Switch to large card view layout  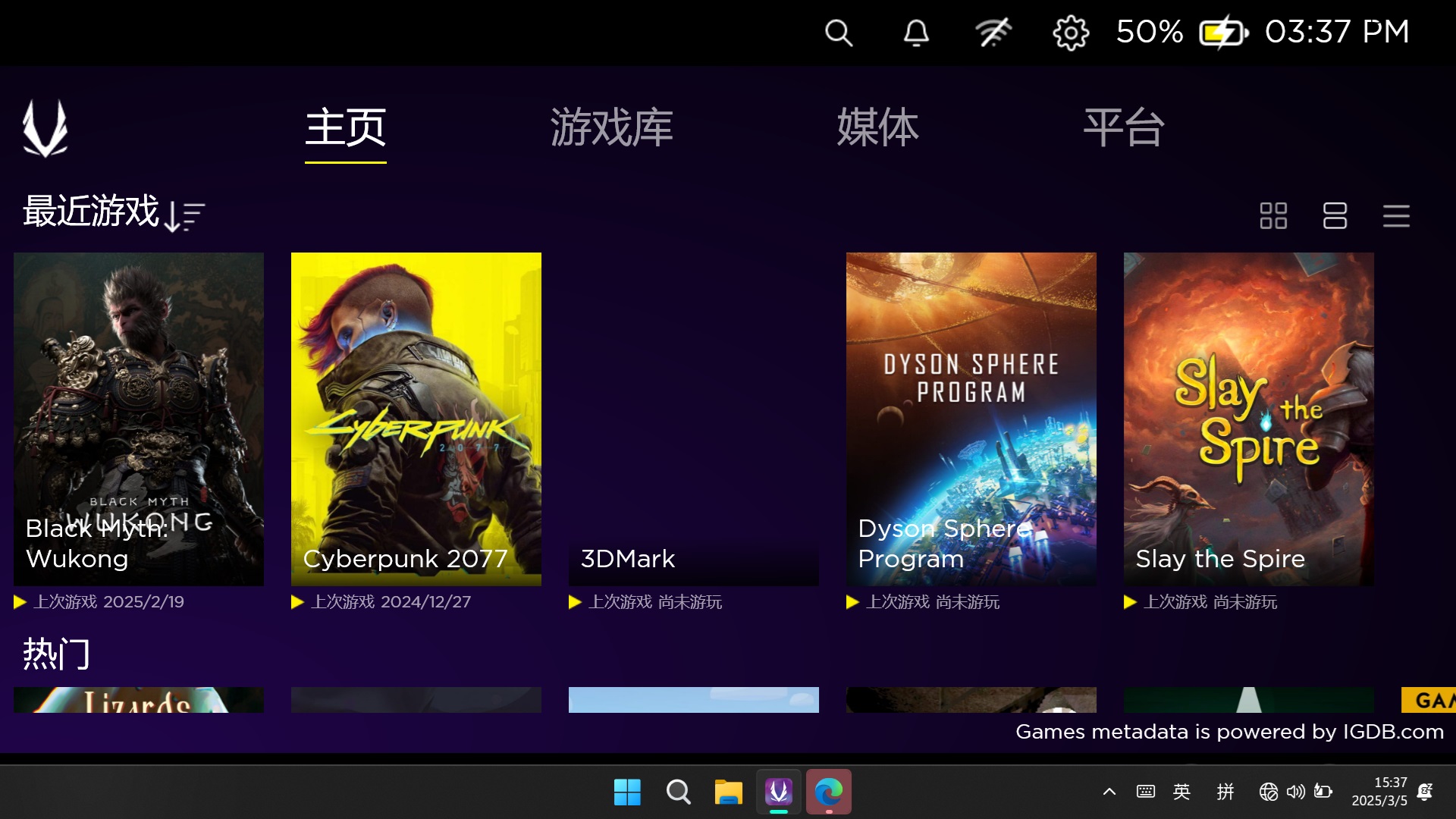pyautogui.click(x=1335, y=215)
